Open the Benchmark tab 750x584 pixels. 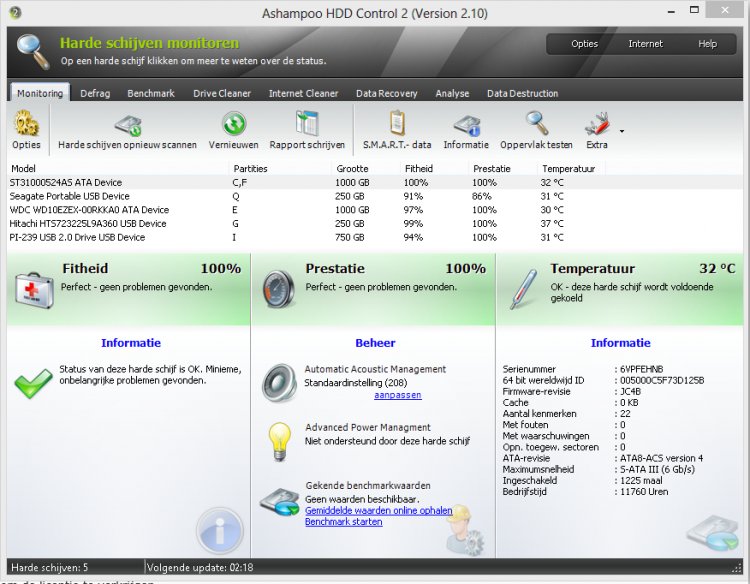tap(151, 93)
